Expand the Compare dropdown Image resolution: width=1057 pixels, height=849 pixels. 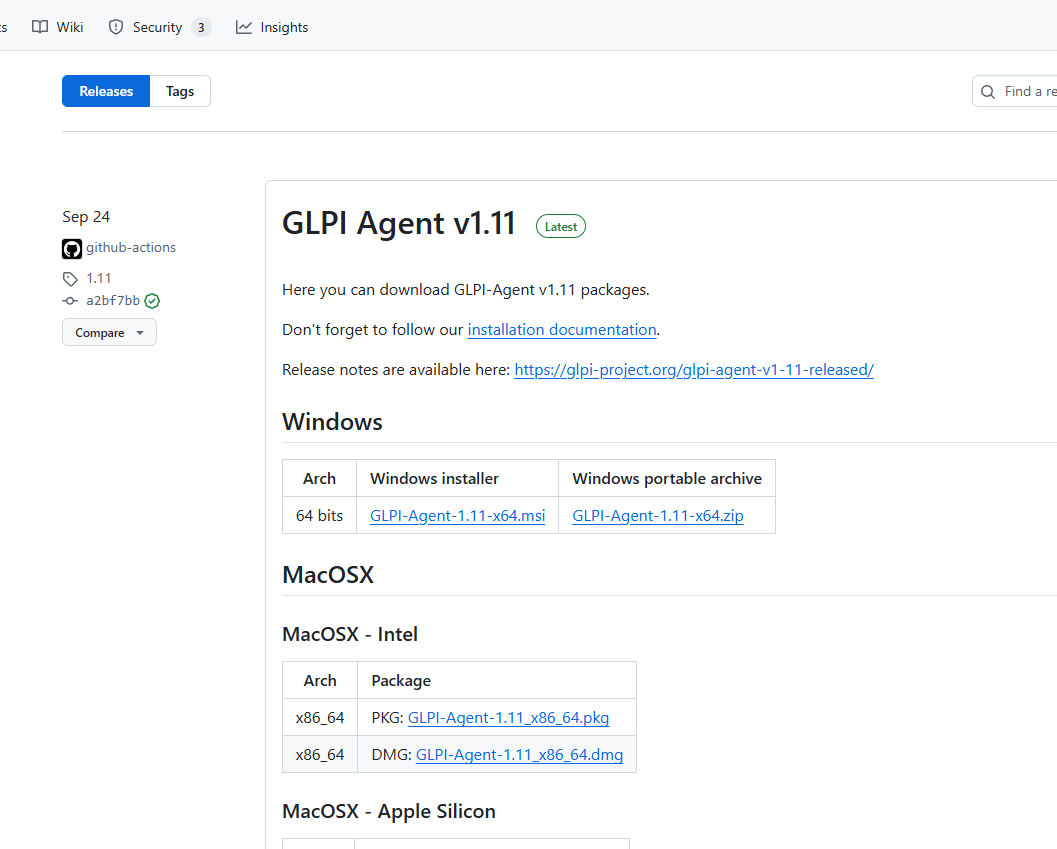(109, 332)
